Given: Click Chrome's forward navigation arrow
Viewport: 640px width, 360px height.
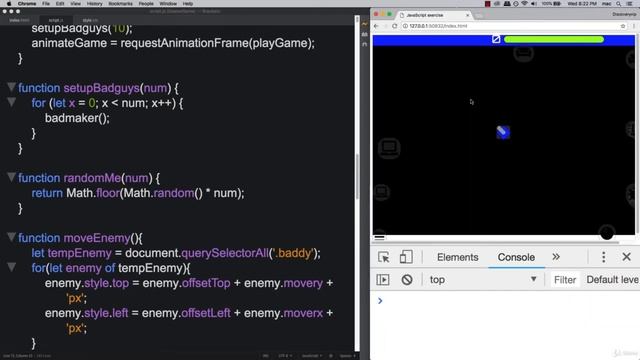Looking at the screenshot, I should [x=385, y=26].
